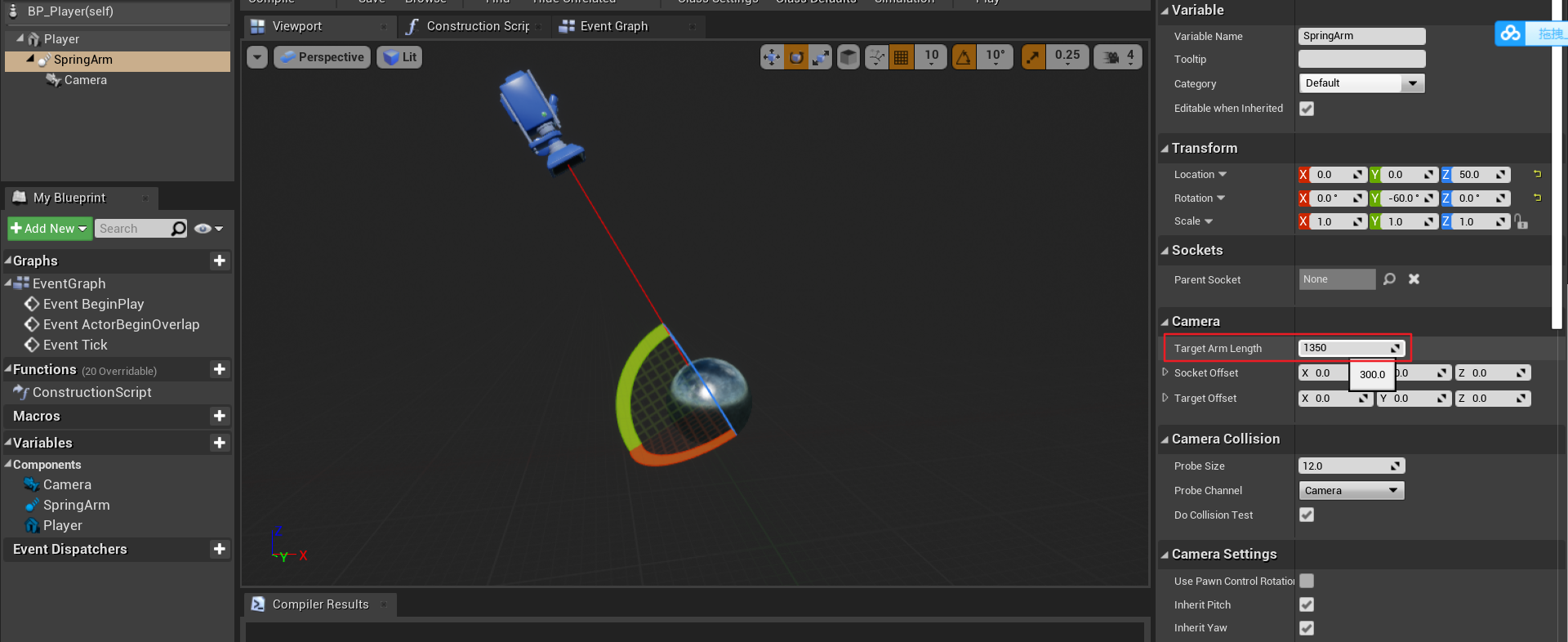Open the My Blueprint tab

tap(81, 198)
